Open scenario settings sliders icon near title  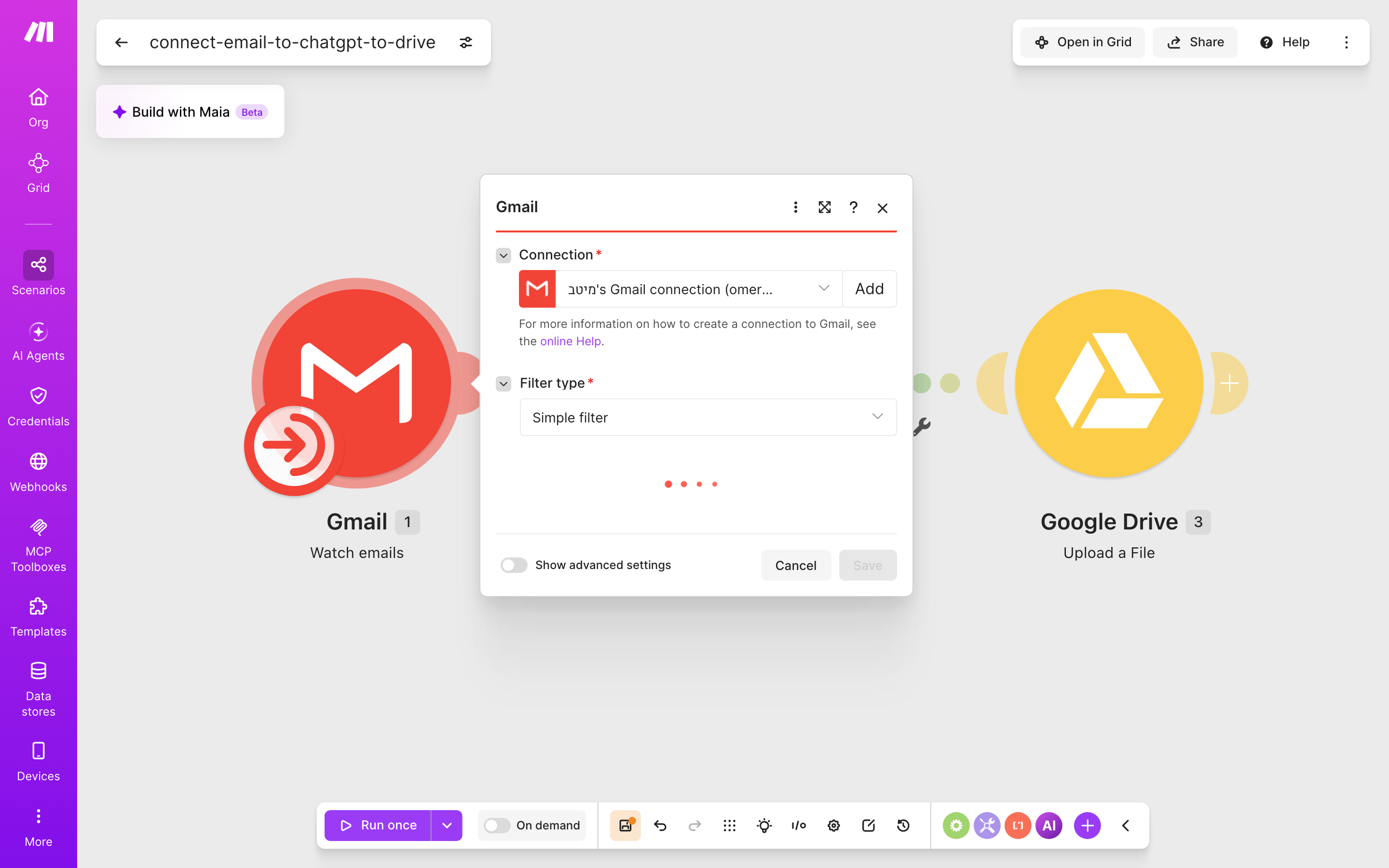465,42
